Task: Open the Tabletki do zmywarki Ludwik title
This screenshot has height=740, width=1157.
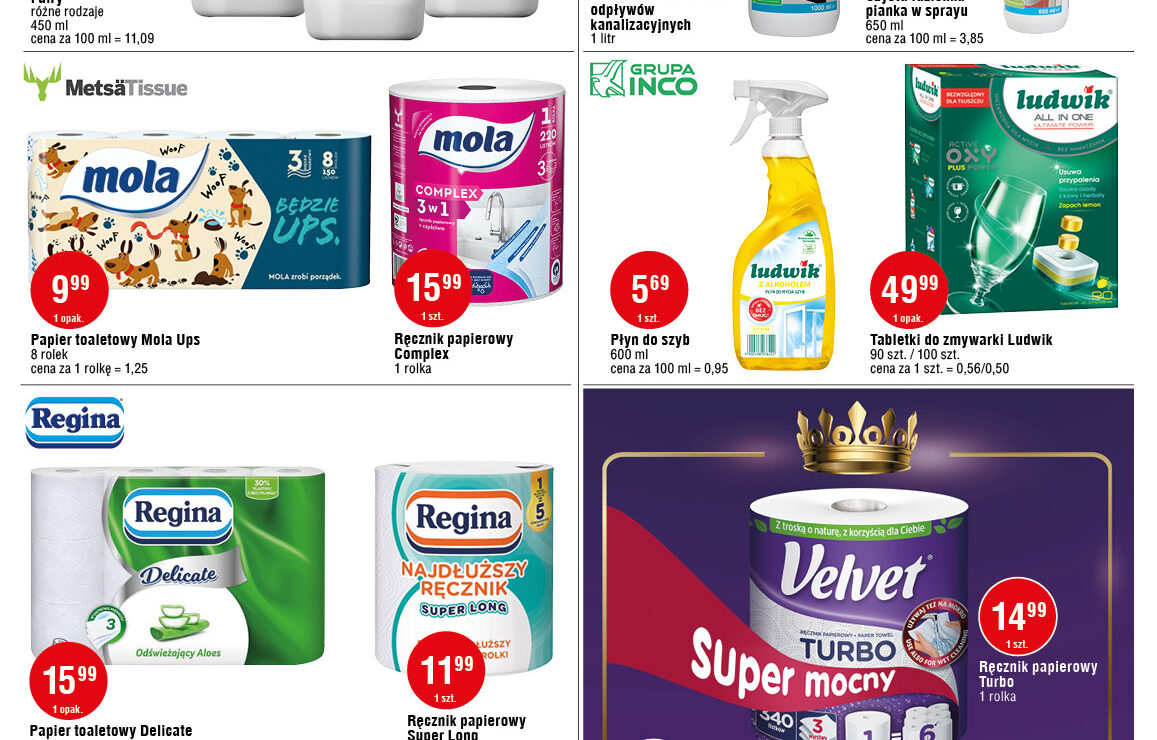Action: tap(961, 340)
